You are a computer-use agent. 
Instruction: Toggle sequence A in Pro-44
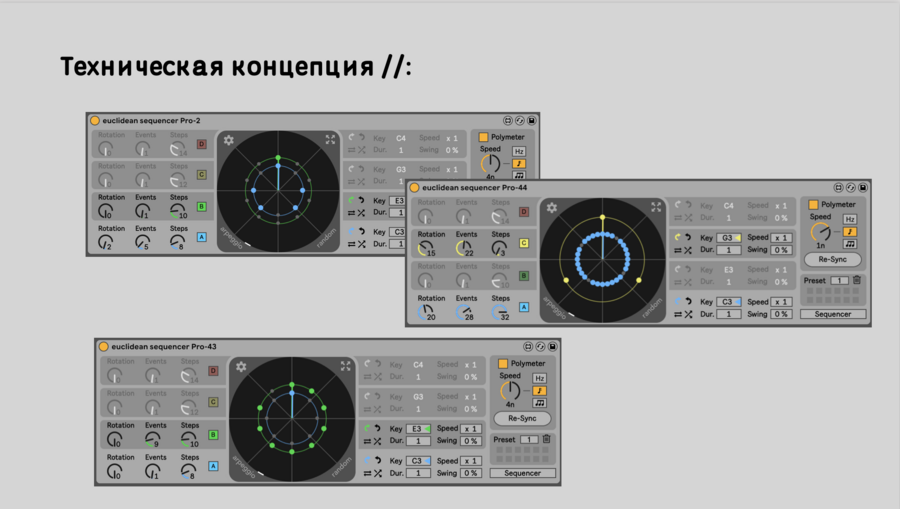point(524,307)
